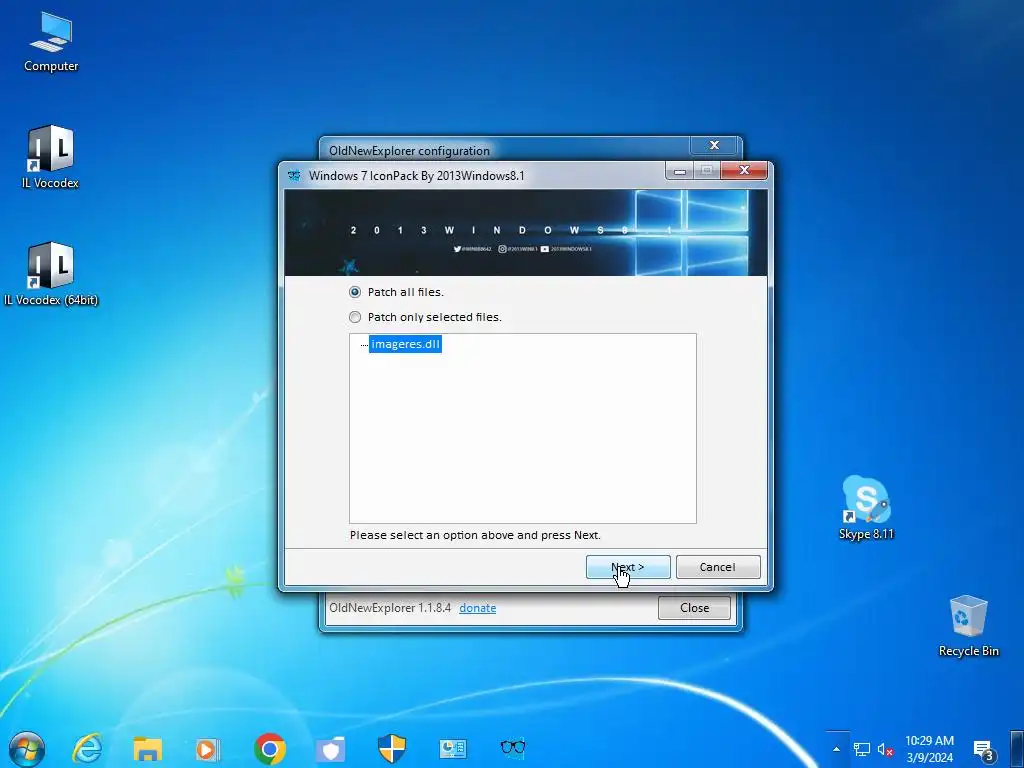This screenshot has height=768, width=1024.
Task: Launch Internet Explorer from taskbar
Action: click(x=87, y=748)
